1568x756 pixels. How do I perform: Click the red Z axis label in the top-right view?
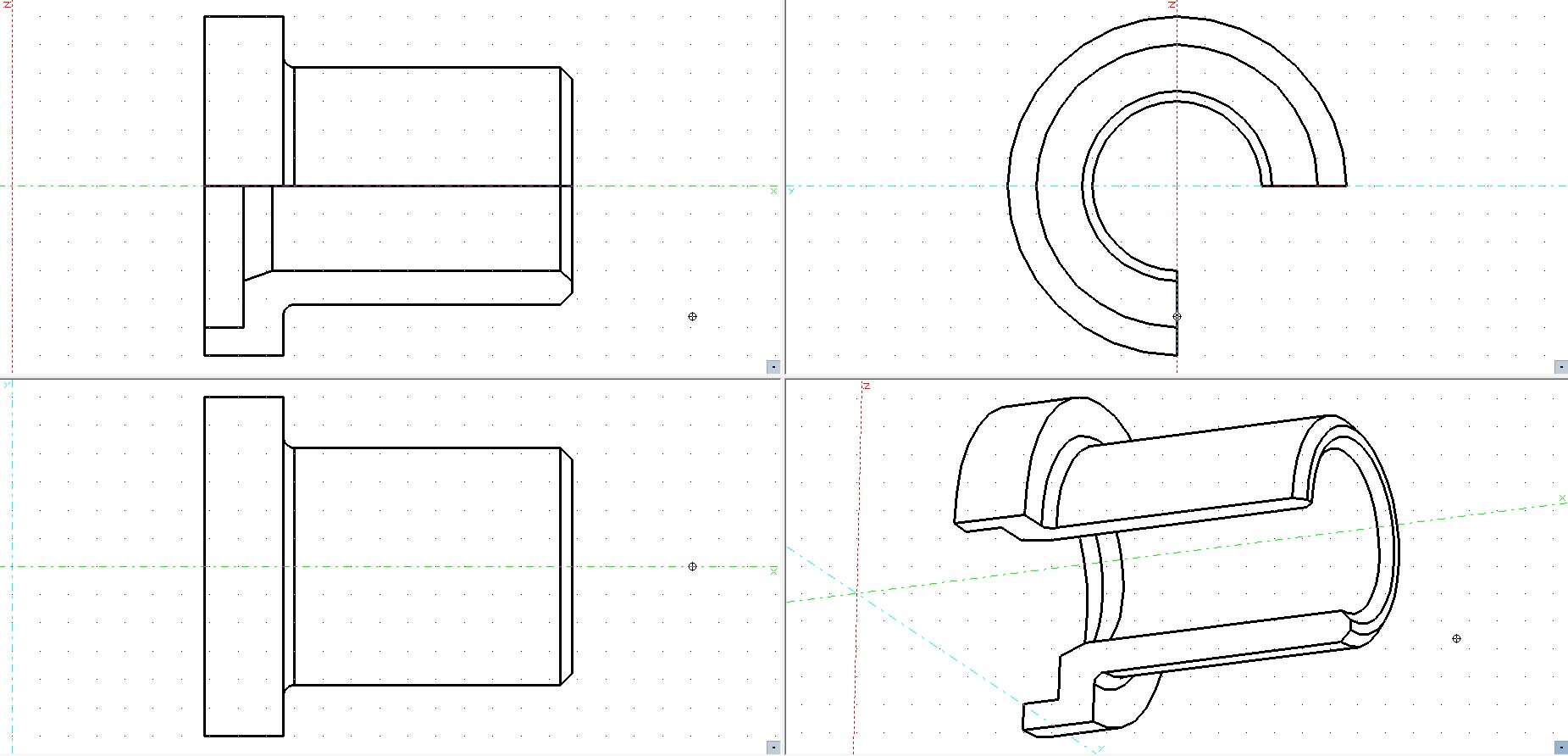point(1172,4)
